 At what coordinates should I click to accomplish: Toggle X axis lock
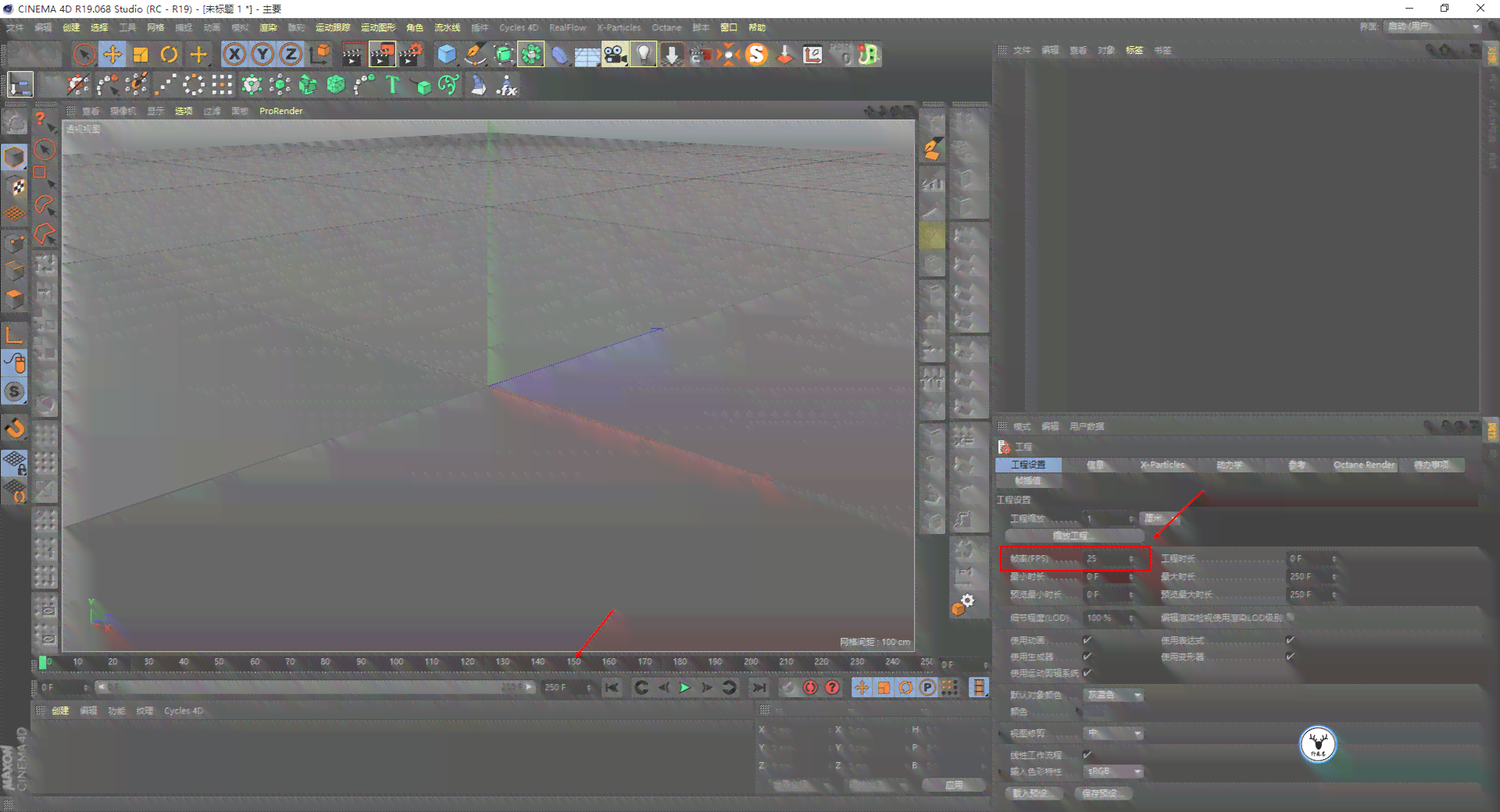click(234, 54)
